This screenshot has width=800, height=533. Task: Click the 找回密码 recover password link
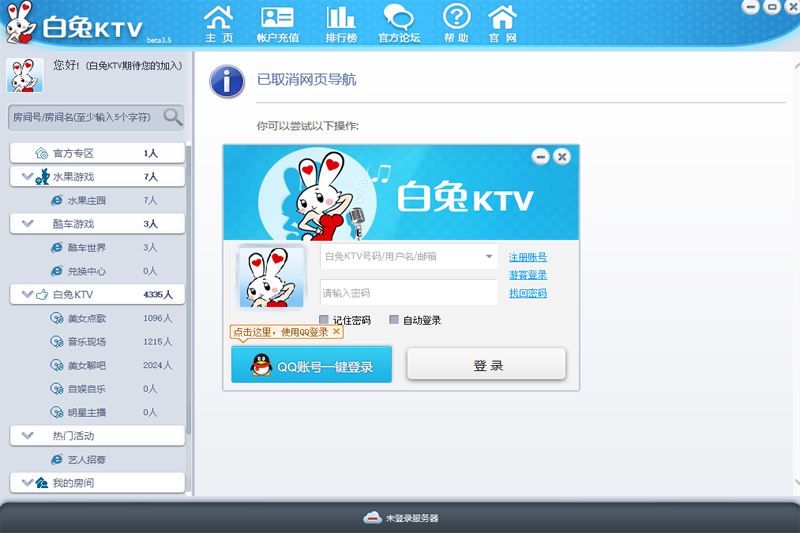pos(528,293)
